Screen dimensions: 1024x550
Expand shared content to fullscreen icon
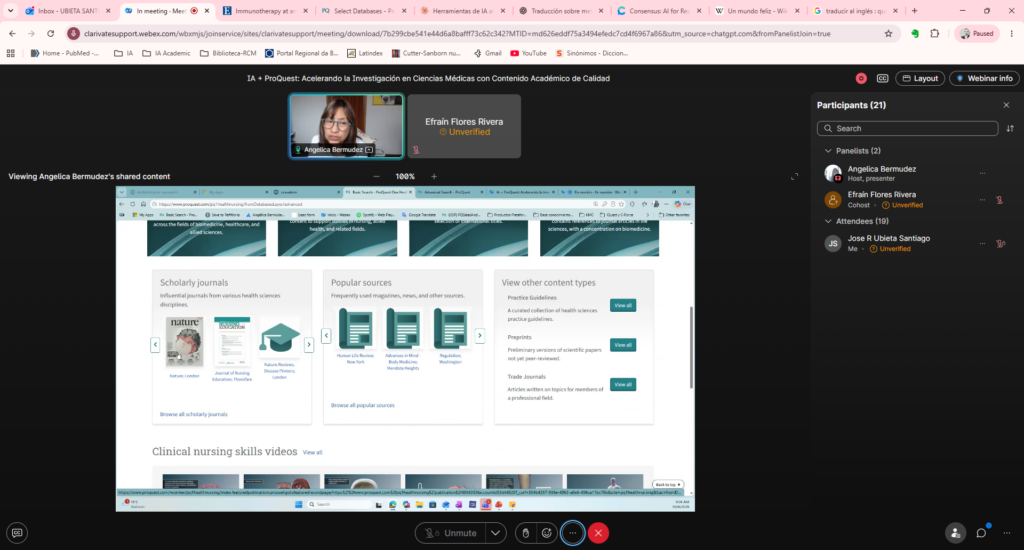tap(794, 176)
